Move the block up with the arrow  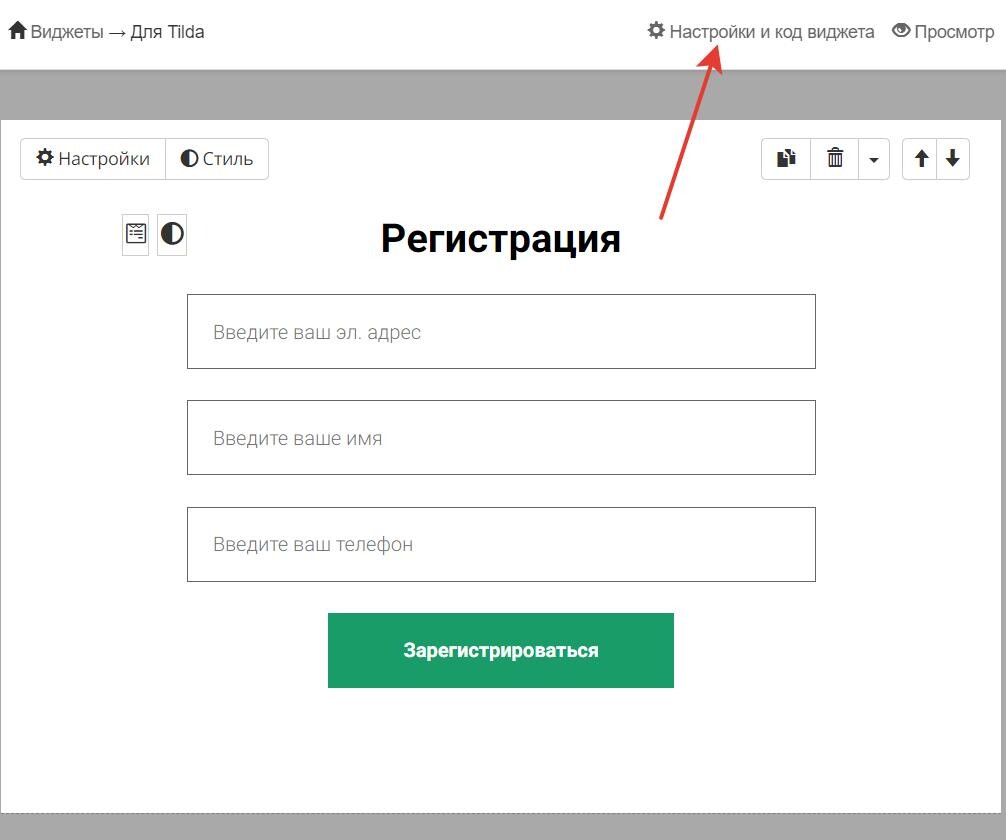tap(920, 159)
